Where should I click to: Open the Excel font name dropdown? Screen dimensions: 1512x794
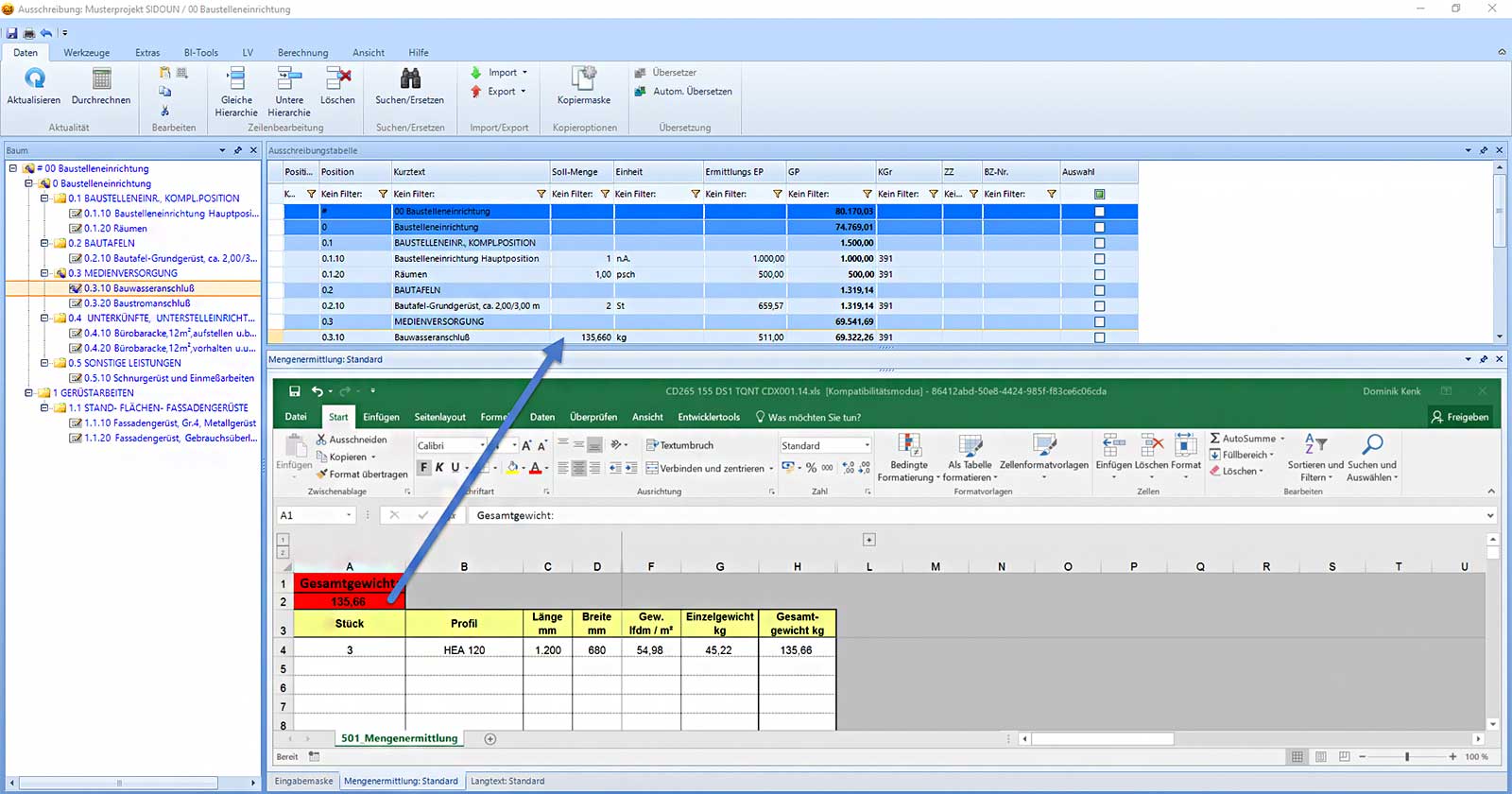482,445
